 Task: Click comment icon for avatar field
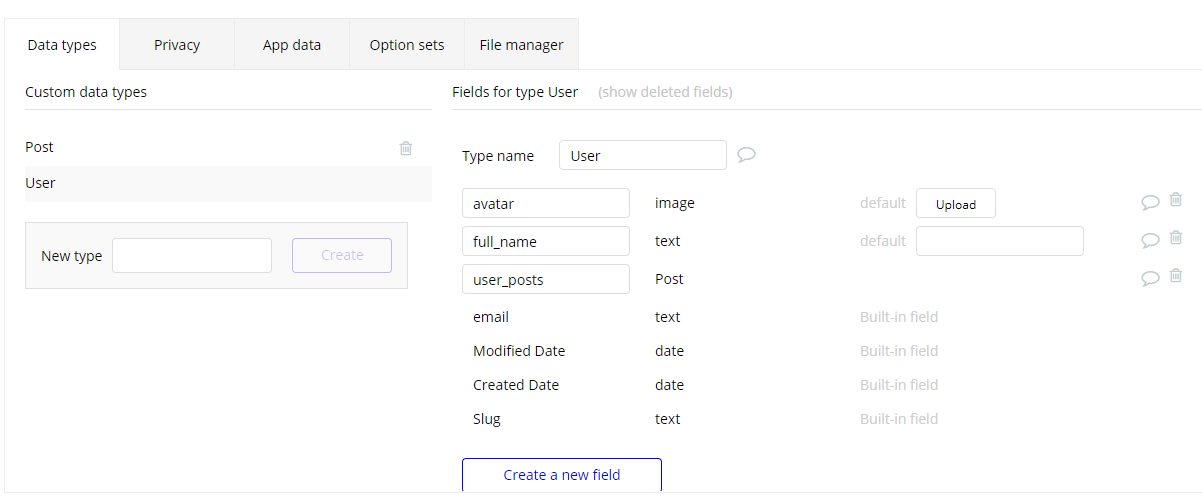[1150, 202]
